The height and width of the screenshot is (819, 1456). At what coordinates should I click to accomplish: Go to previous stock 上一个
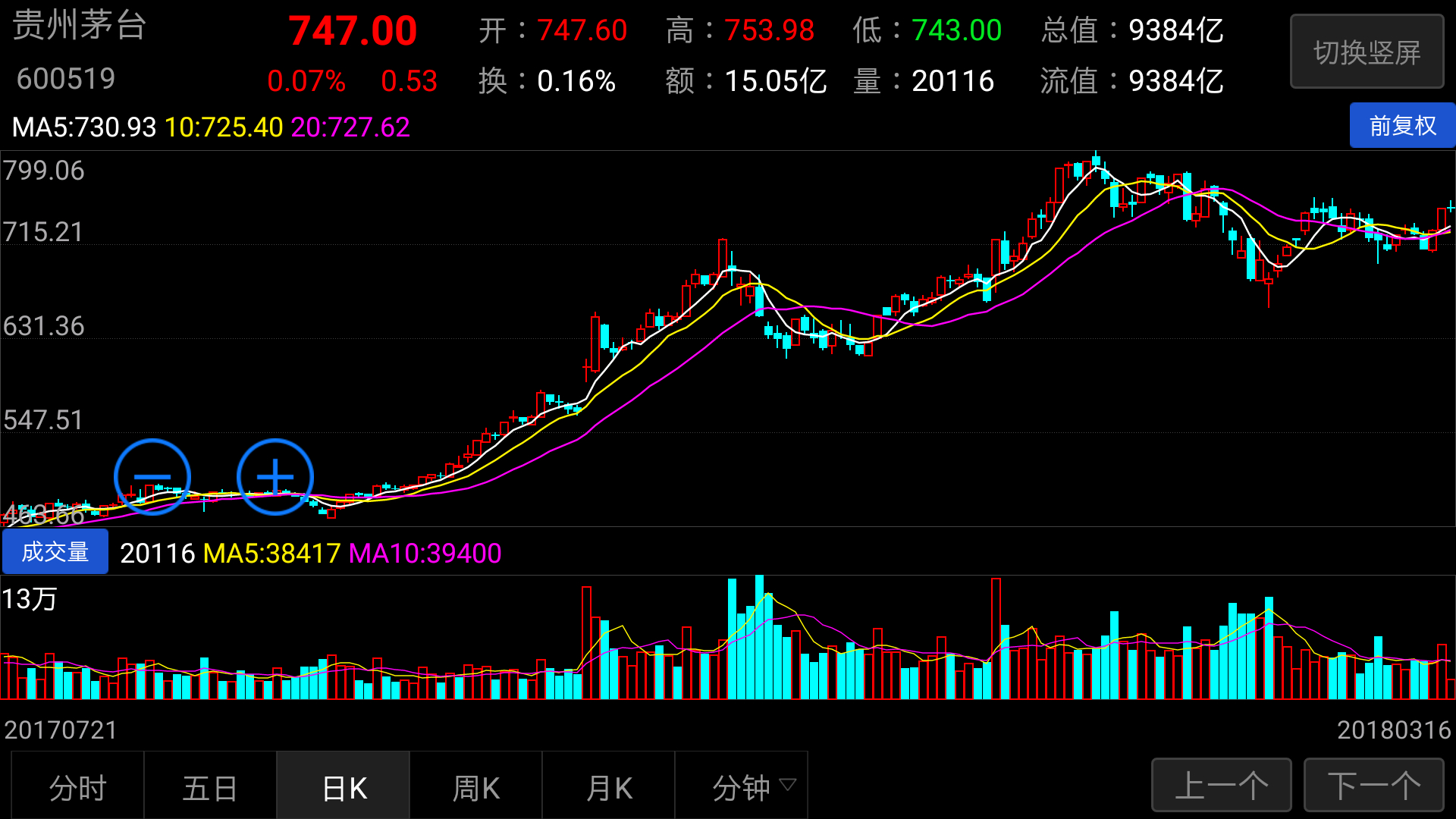[1222, 786]
